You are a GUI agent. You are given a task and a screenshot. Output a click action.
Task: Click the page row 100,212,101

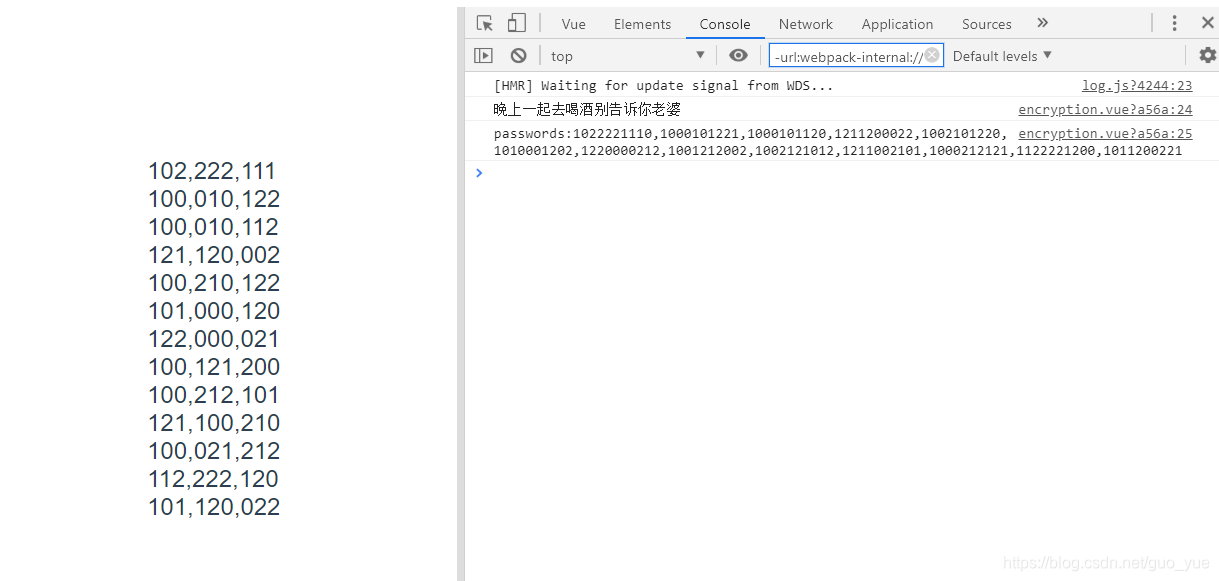pyautogui.click(x=214, y=395)
